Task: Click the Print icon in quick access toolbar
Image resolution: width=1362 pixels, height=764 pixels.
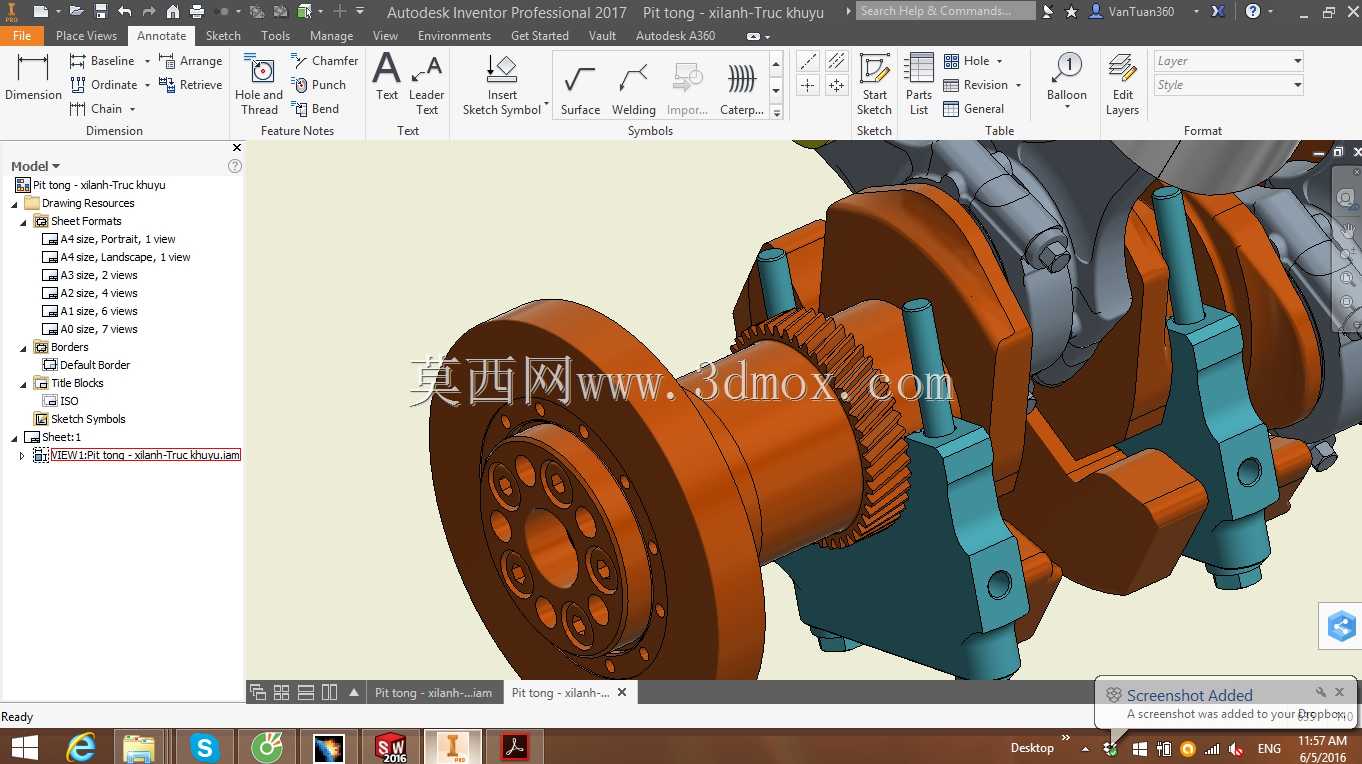Action: click(x=197, y=12)
